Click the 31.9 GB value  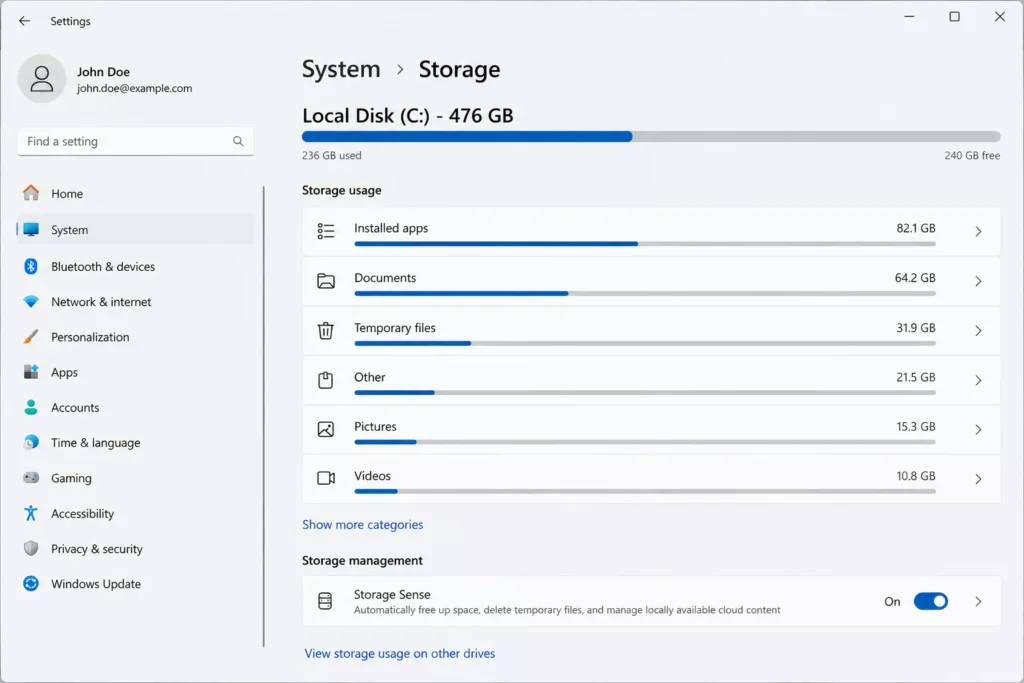pyautogui.click(x=916, y=327)
